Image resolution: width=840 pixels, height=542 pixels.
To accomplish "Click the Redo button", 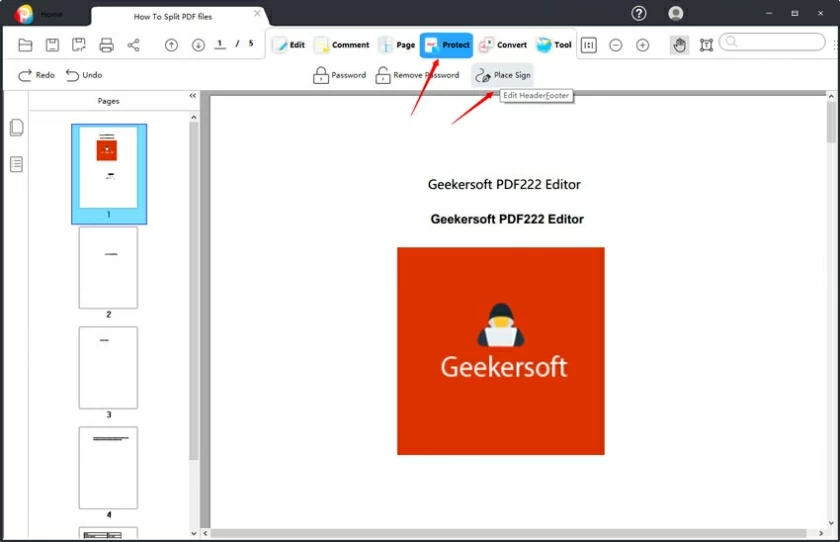I will coord(36,75).
